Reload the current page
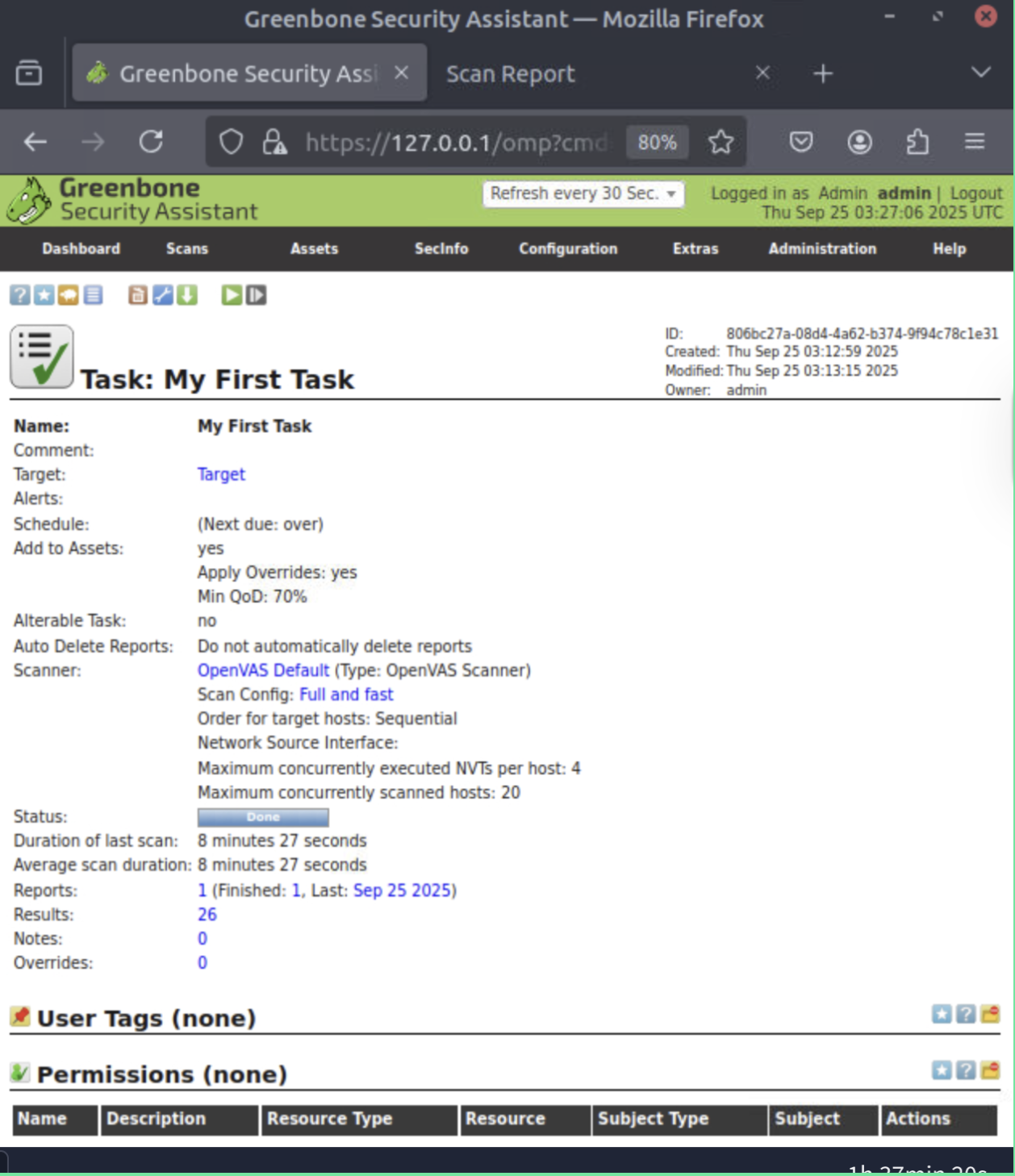The width and height of the screenshot is (1015, 1176). [151, 143]
